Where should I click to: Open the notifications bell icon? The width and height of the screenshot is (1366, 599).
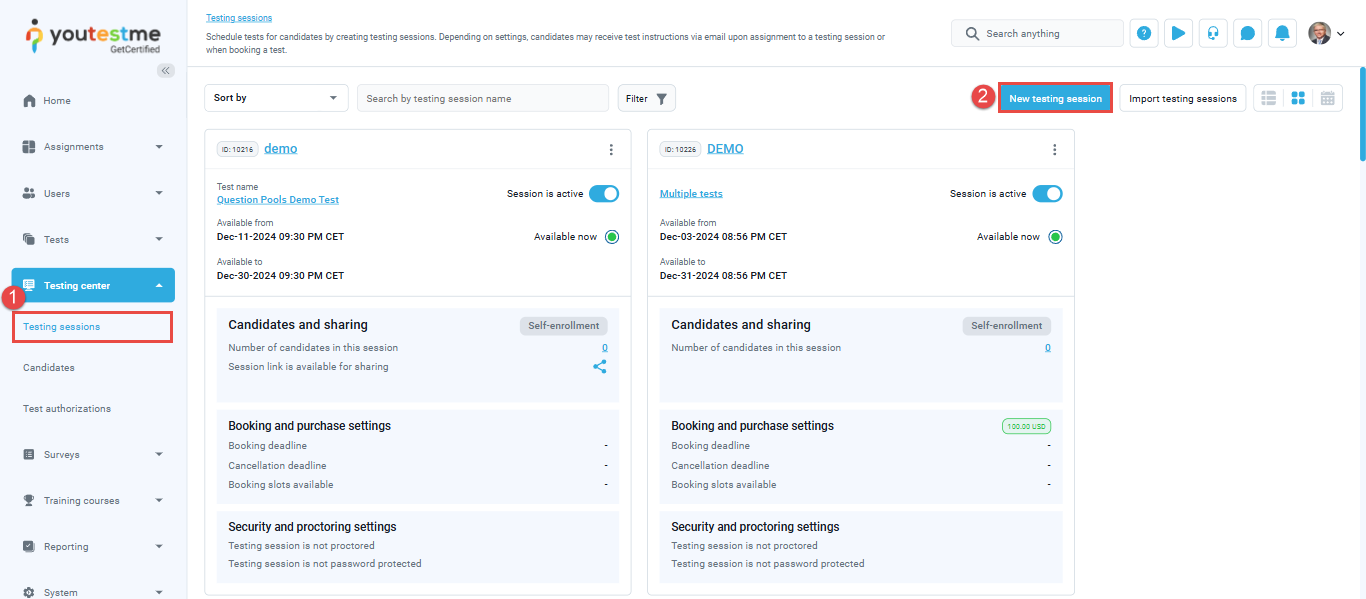coord(1282,33)
